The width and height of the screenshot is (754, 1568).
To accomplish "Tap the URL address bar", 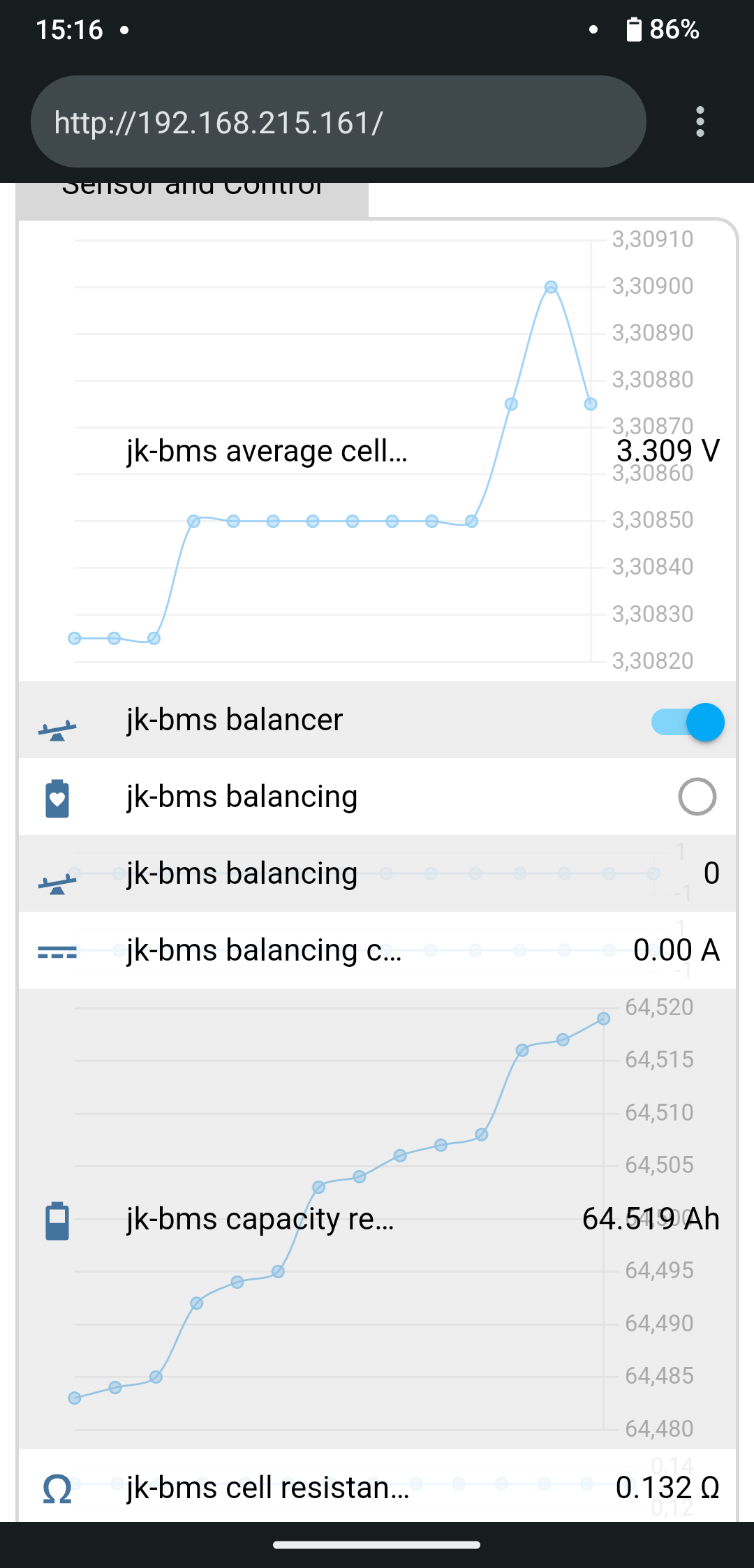I will point(338,122).
